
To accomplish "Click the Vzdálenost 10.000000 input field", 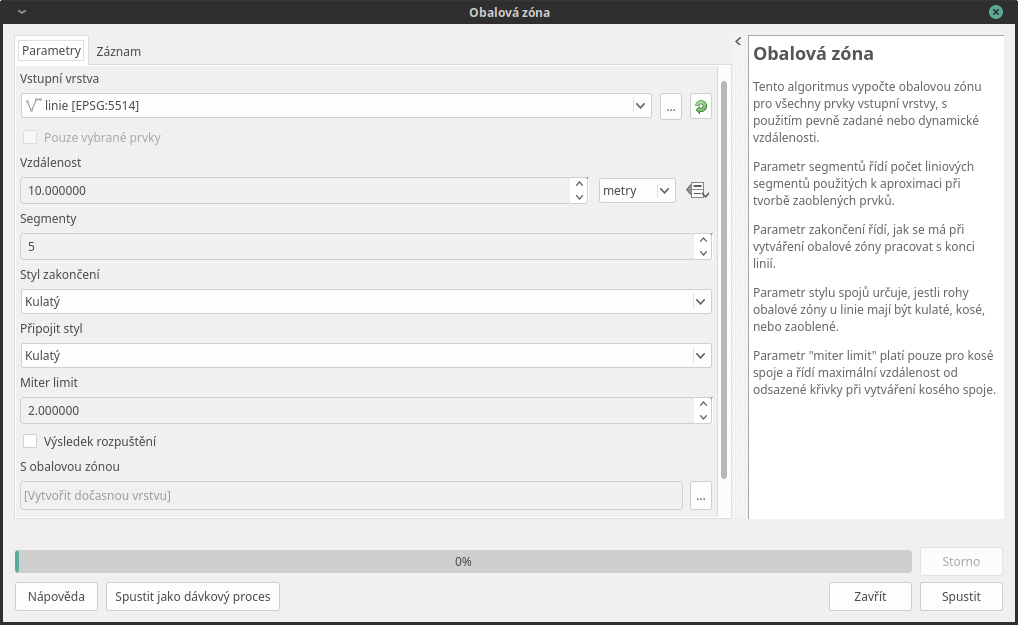I will point(295,191).
